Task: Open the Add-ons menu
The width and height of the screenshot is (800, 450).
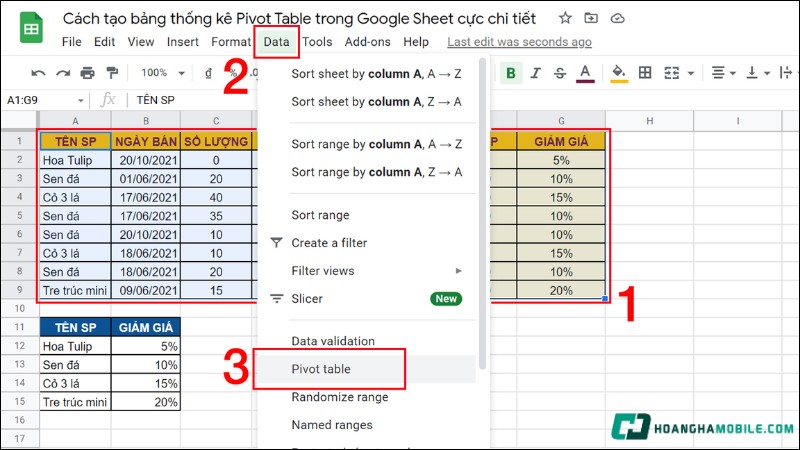Action: coord(367,42)
